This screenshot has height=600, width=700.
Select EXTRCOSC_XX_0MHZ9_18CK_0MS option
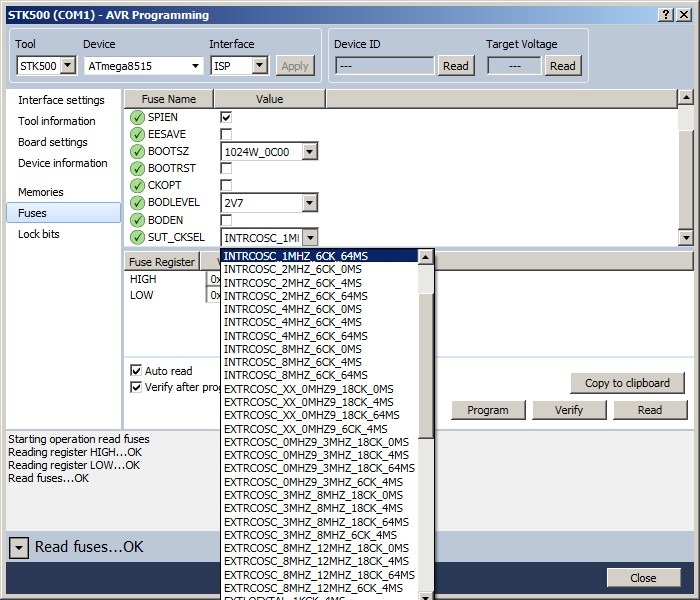(x=320, y=389)
